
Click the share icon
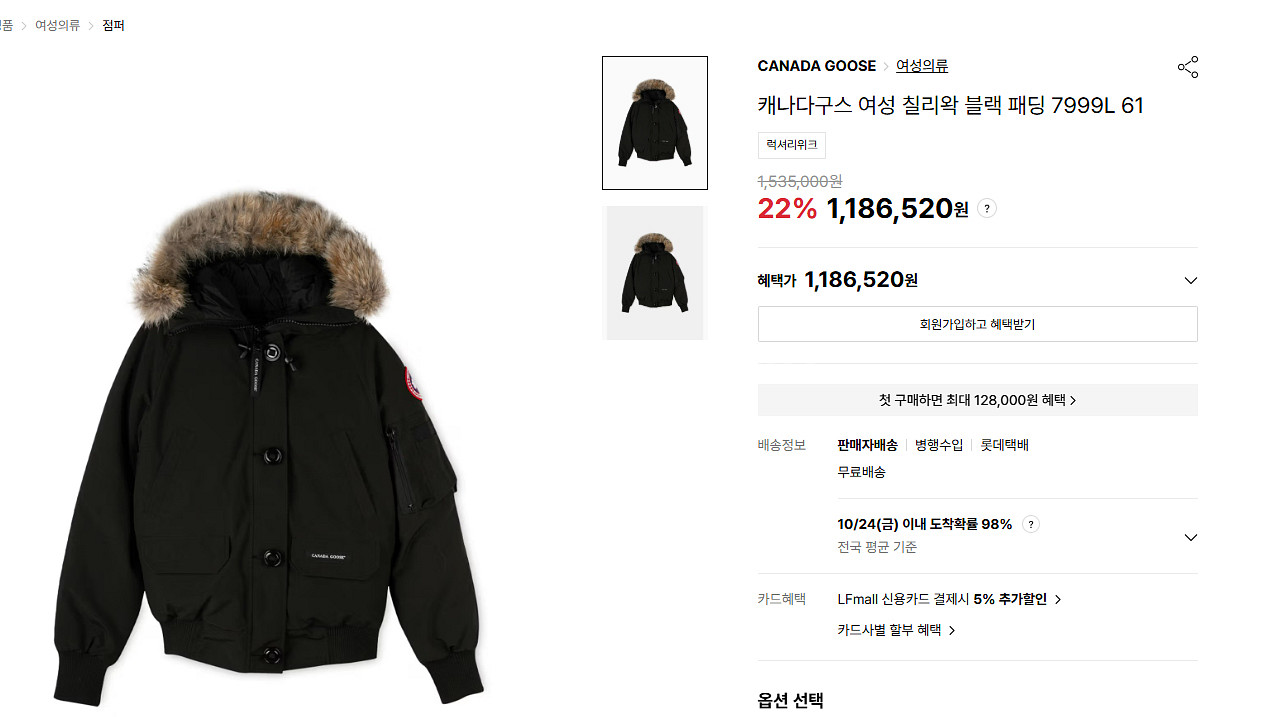[x=1187, y=67]
